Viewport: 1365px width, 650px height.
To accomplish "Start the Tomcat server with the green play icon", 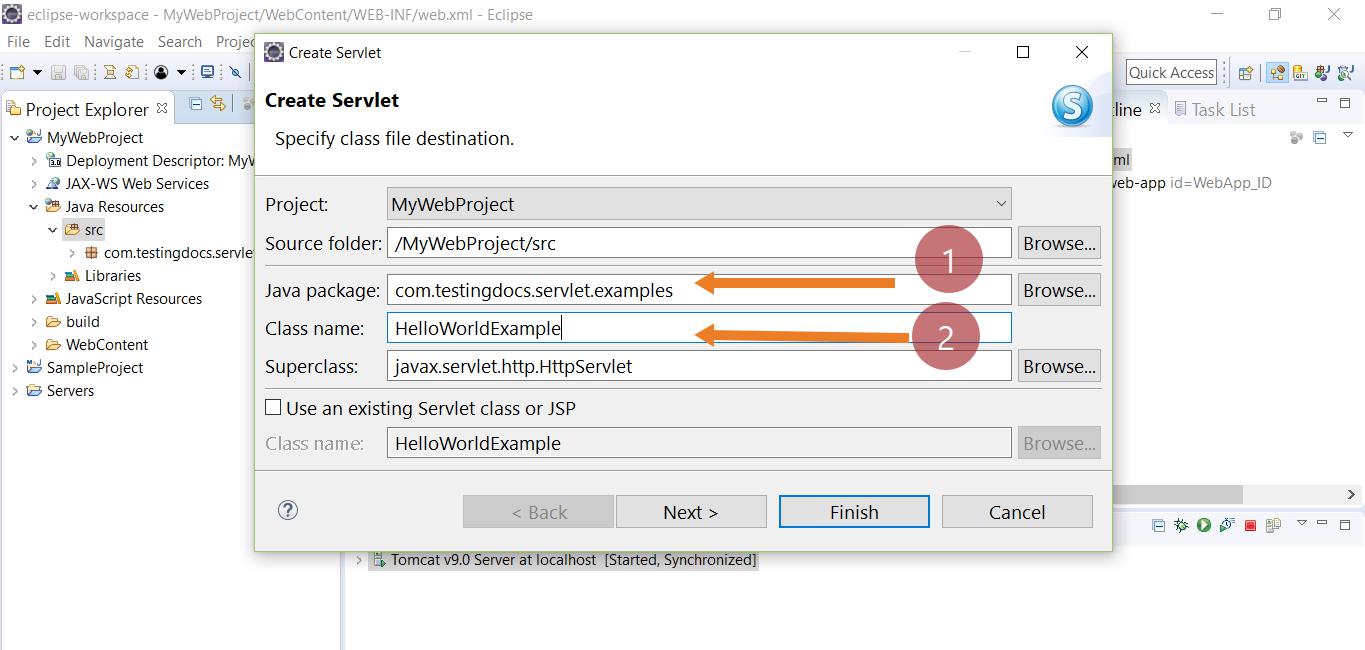I will (x=1204, y=524).
